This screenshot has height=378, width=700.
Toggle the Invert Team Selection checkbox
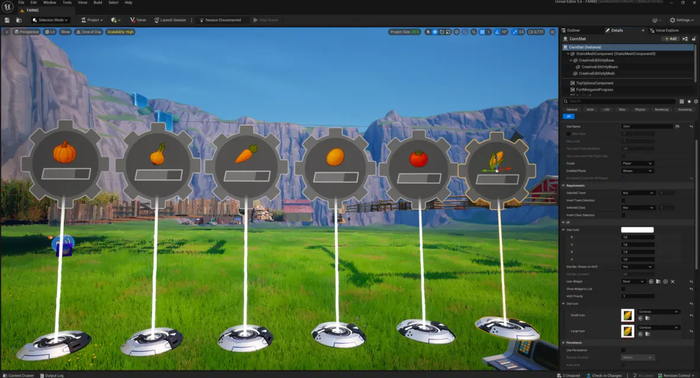pos(623,200)
